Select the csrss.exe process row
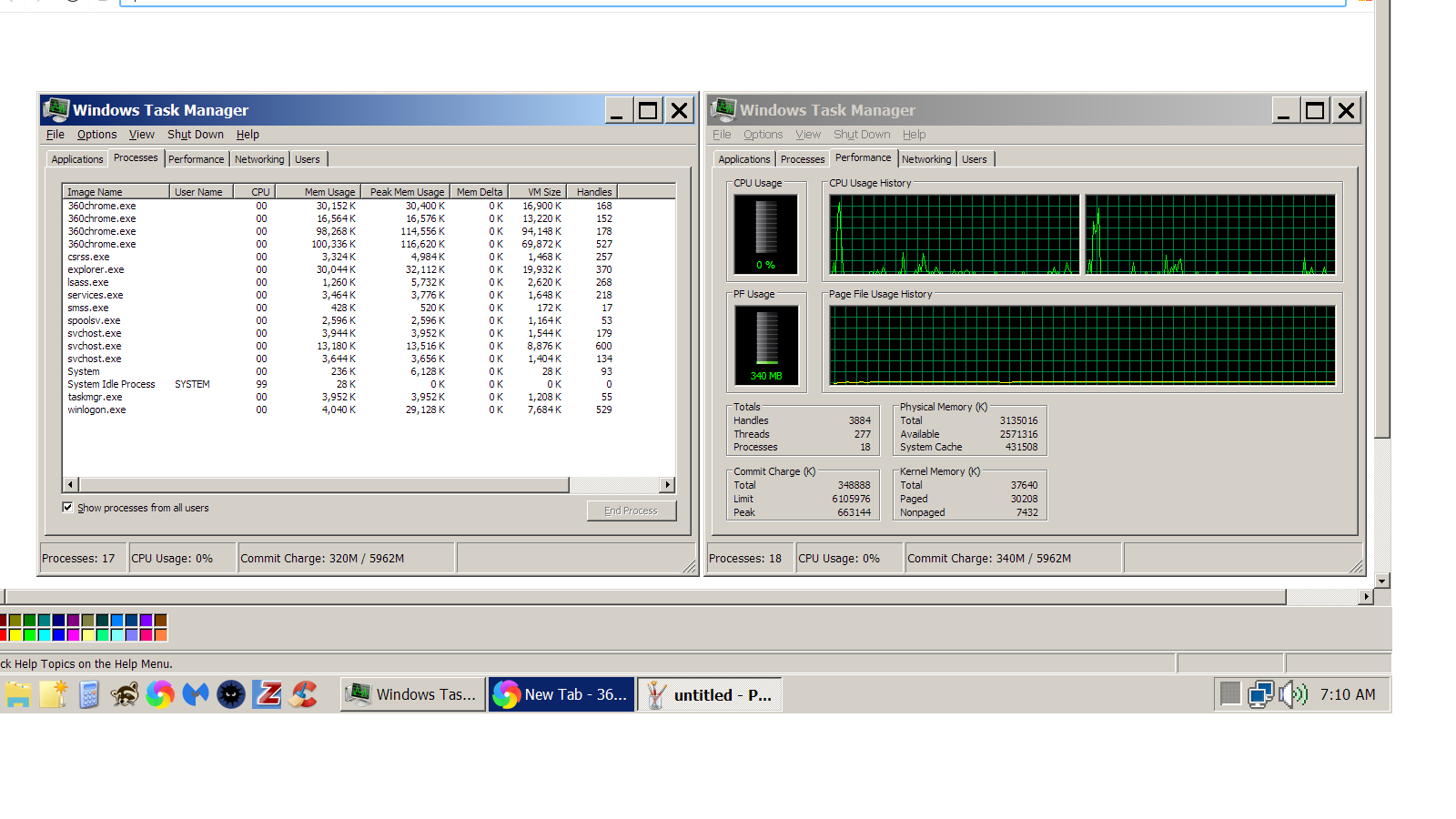The image size is (1456, 819). (369, 257)
